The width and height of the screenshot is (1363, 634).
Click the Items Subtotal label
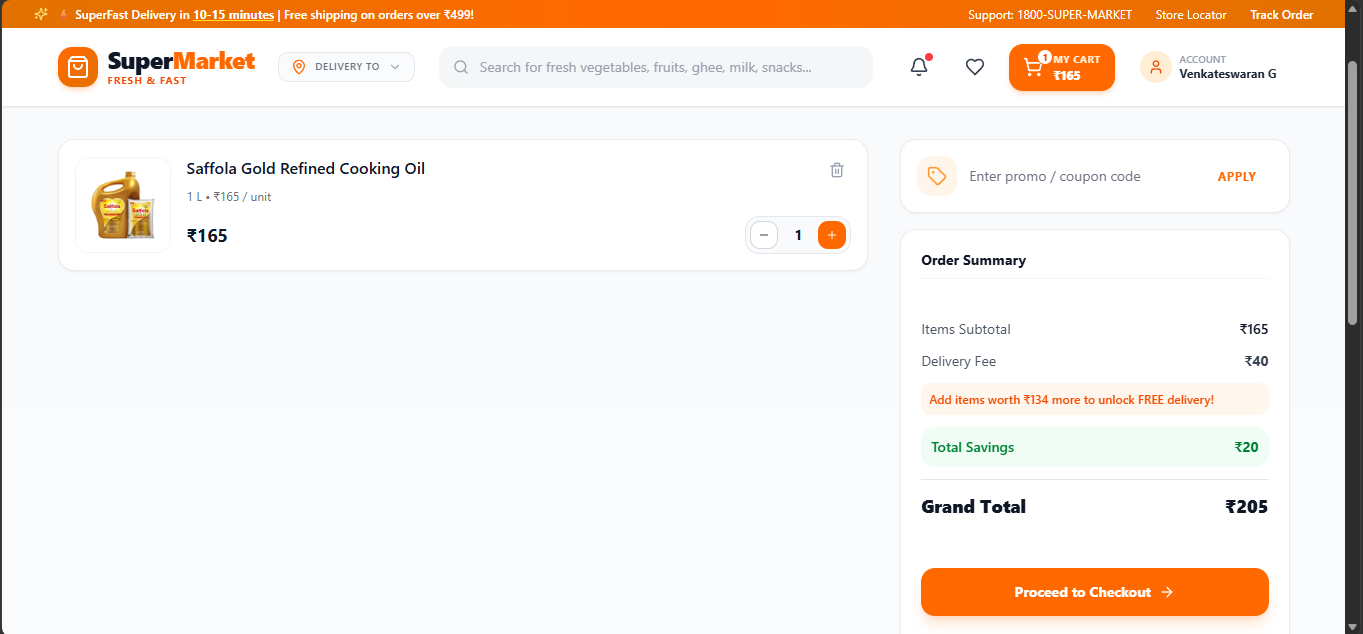pyautogui.click(x=966, y=329)
